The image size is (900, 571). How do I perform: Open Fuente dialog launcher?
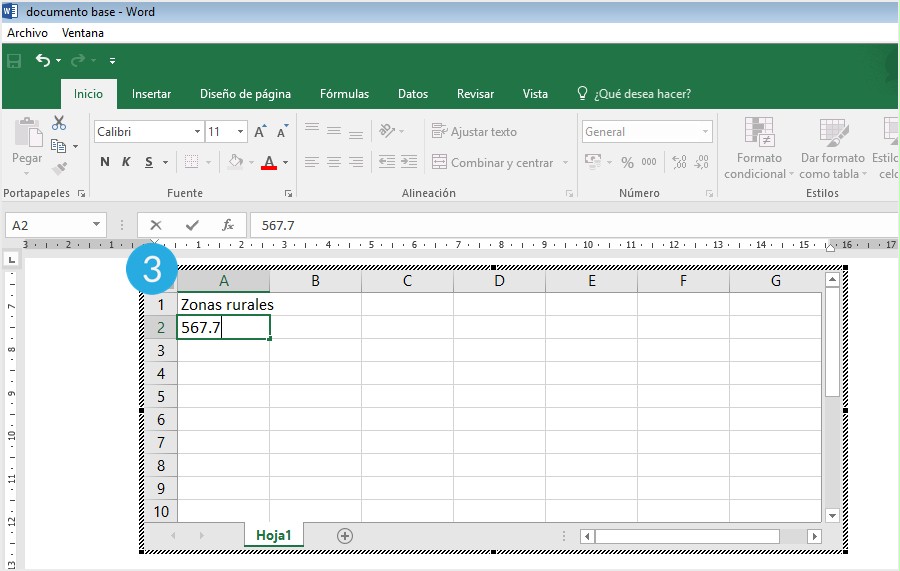(288, 193)
